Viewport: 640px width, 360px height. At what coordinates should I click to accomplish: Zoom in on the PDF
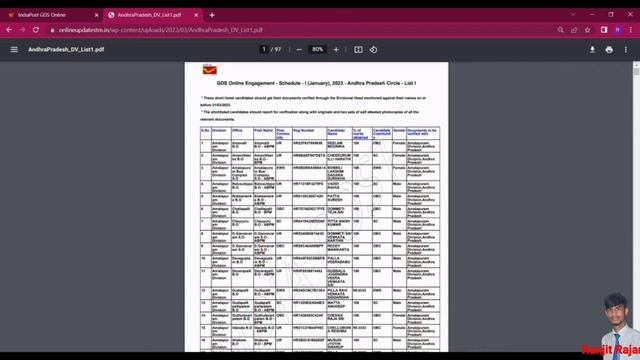point(336,49)
